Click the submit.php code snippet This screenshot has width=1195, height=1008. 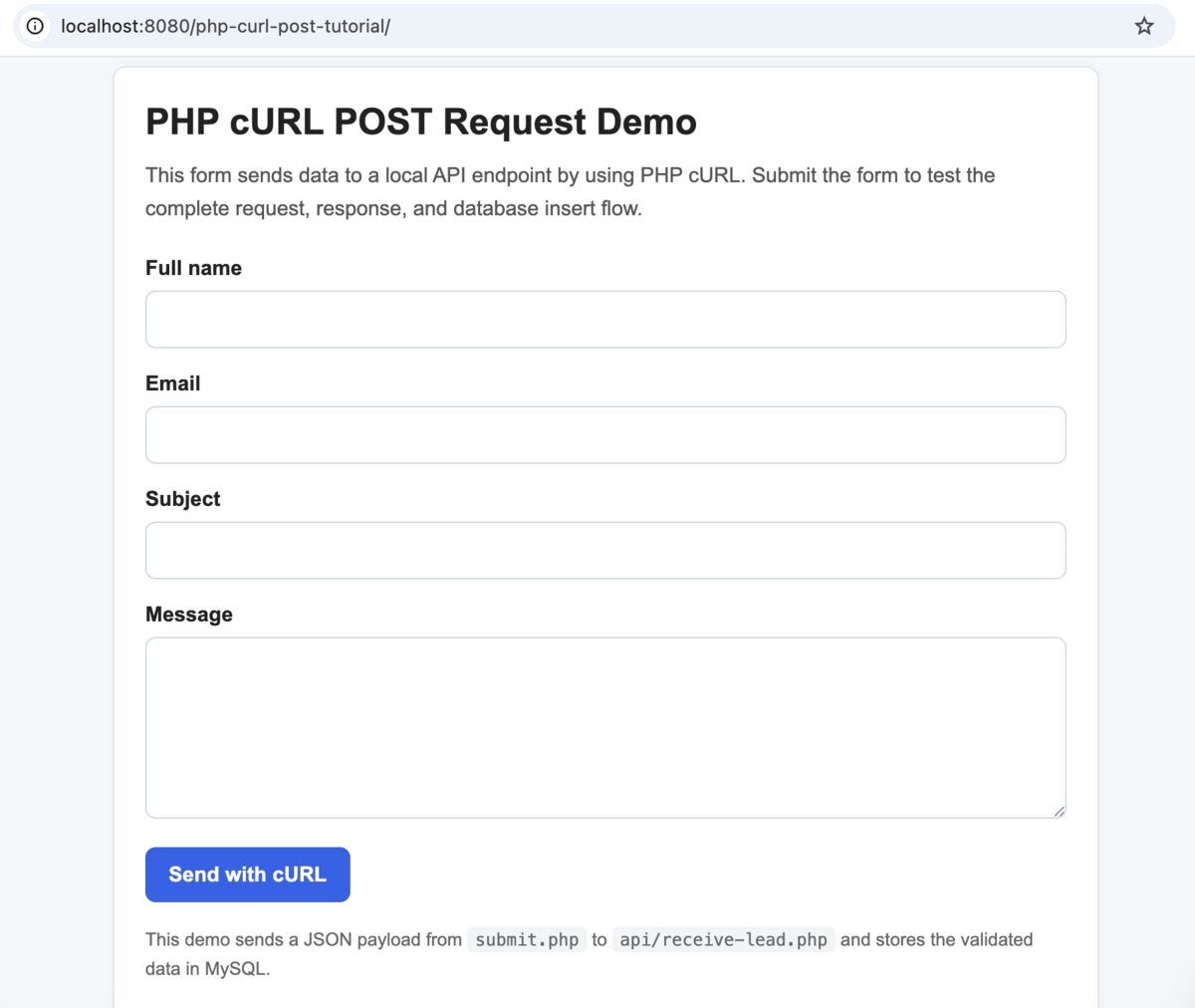(527, 940)
